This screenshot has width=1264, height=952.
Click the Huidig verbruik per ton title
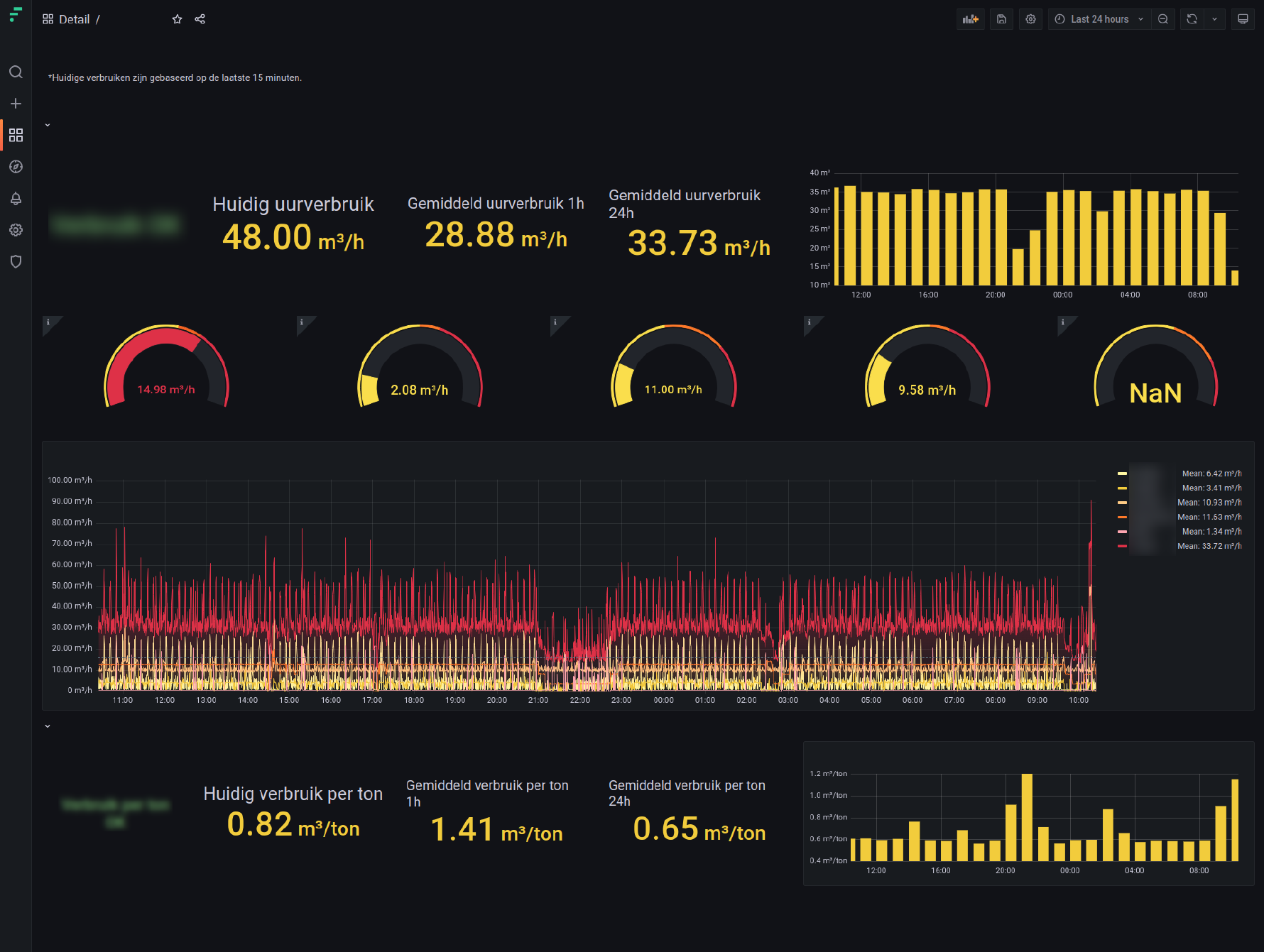pyautogui.click(x=293, y=794)
